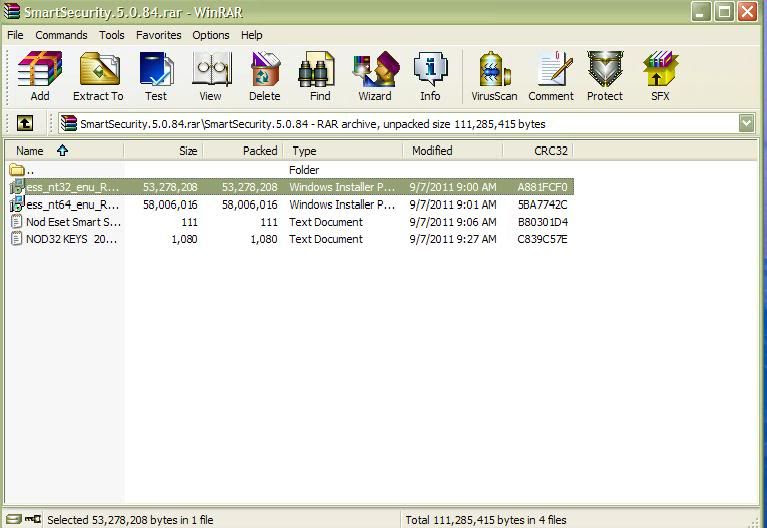Select the ess_nt32_enu_R... file name
This screenshot has height=528, width=767.
[x=72, y=187]
